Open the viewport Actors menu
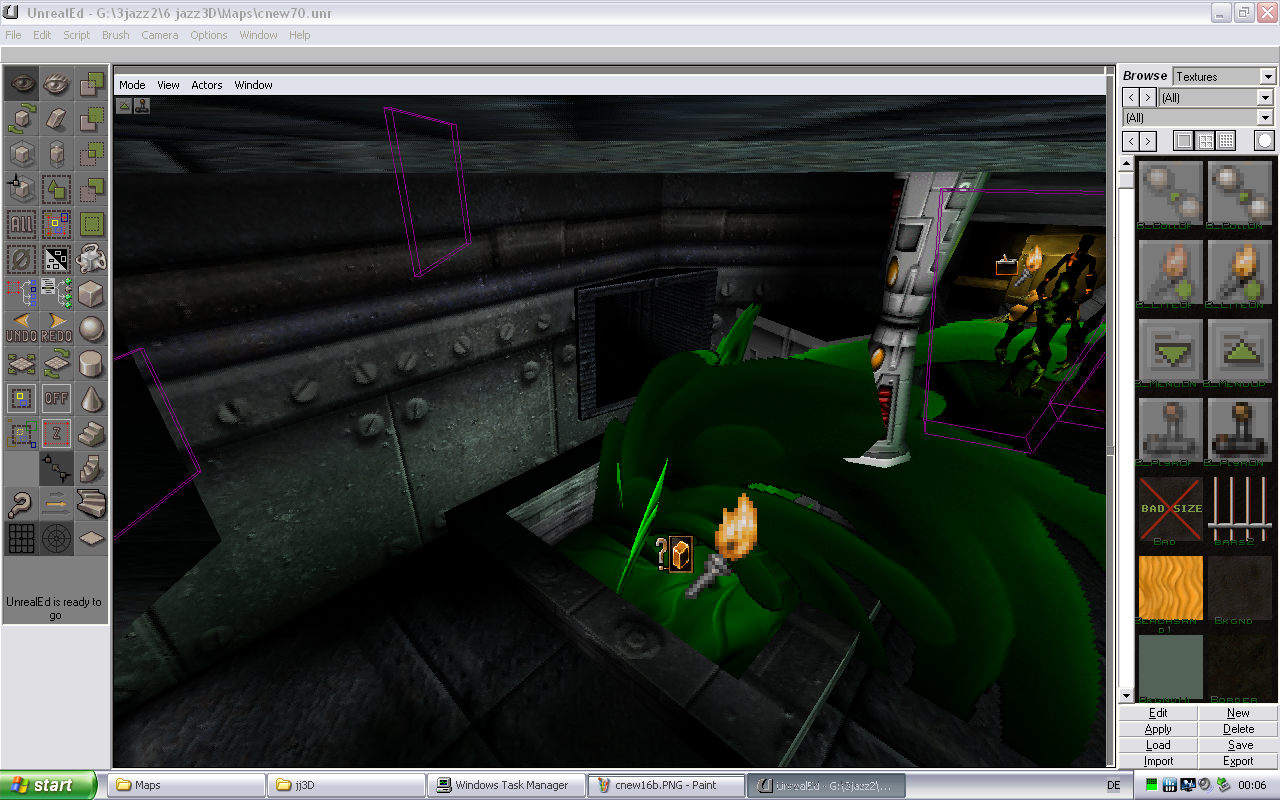1280x802 pixels. (207, 85)
